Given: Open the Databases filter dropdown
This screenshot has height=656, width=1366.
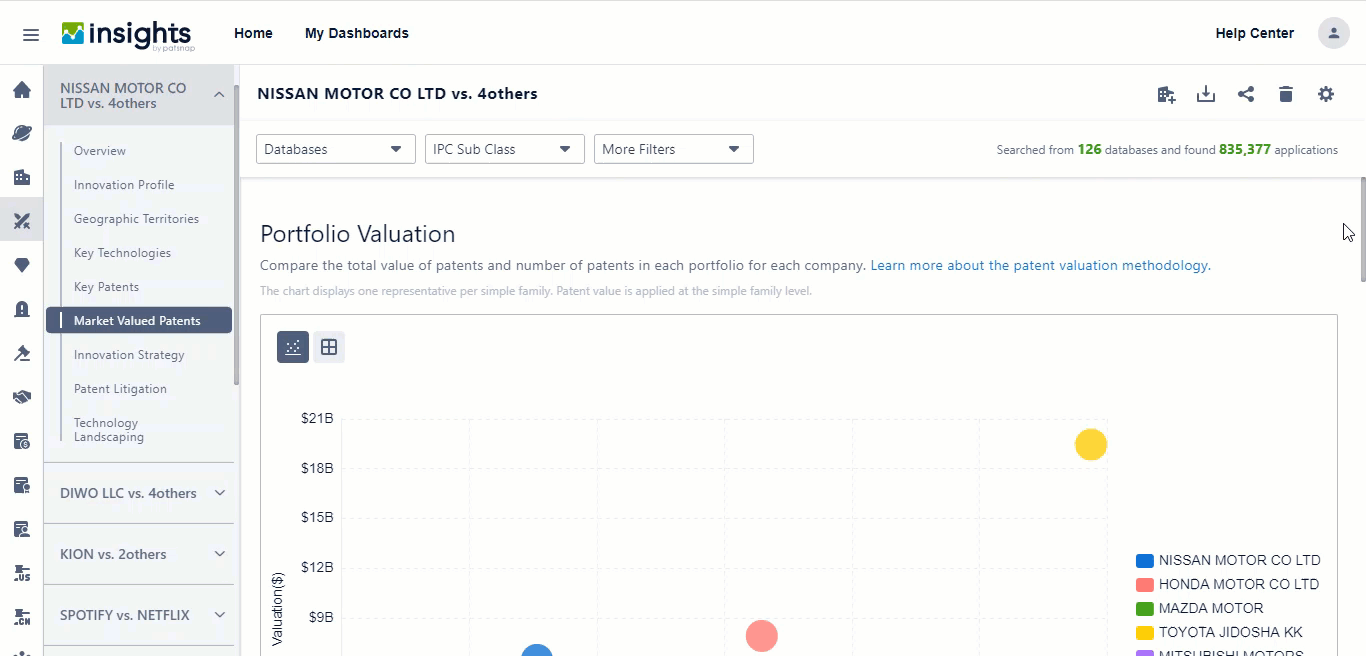Looking at the screenshot, I should (x=335, y=148).
